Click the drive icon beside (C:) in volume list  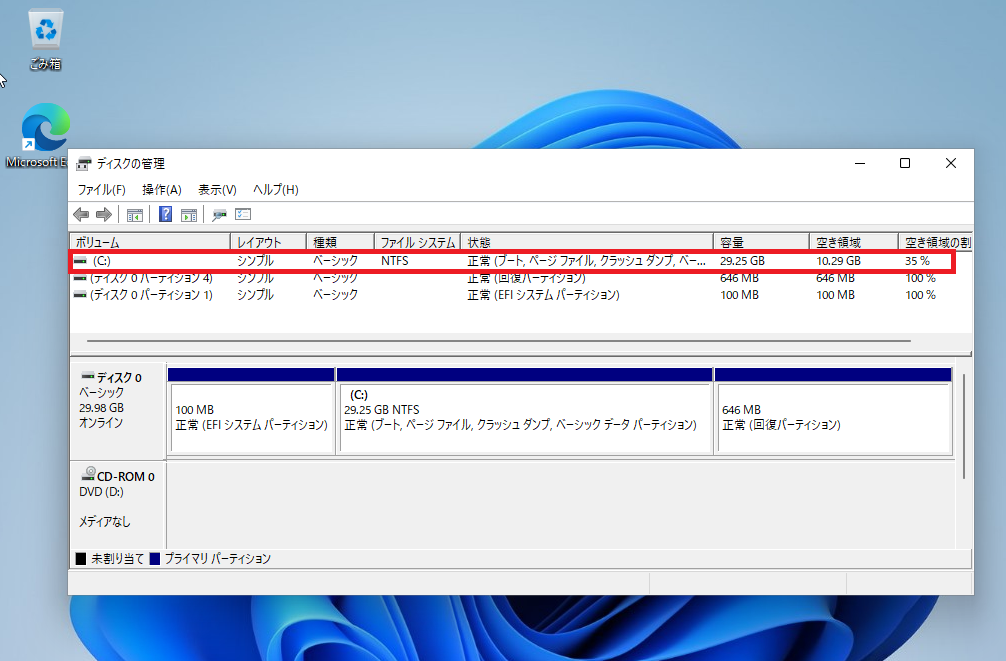click(x=80, y=261)
